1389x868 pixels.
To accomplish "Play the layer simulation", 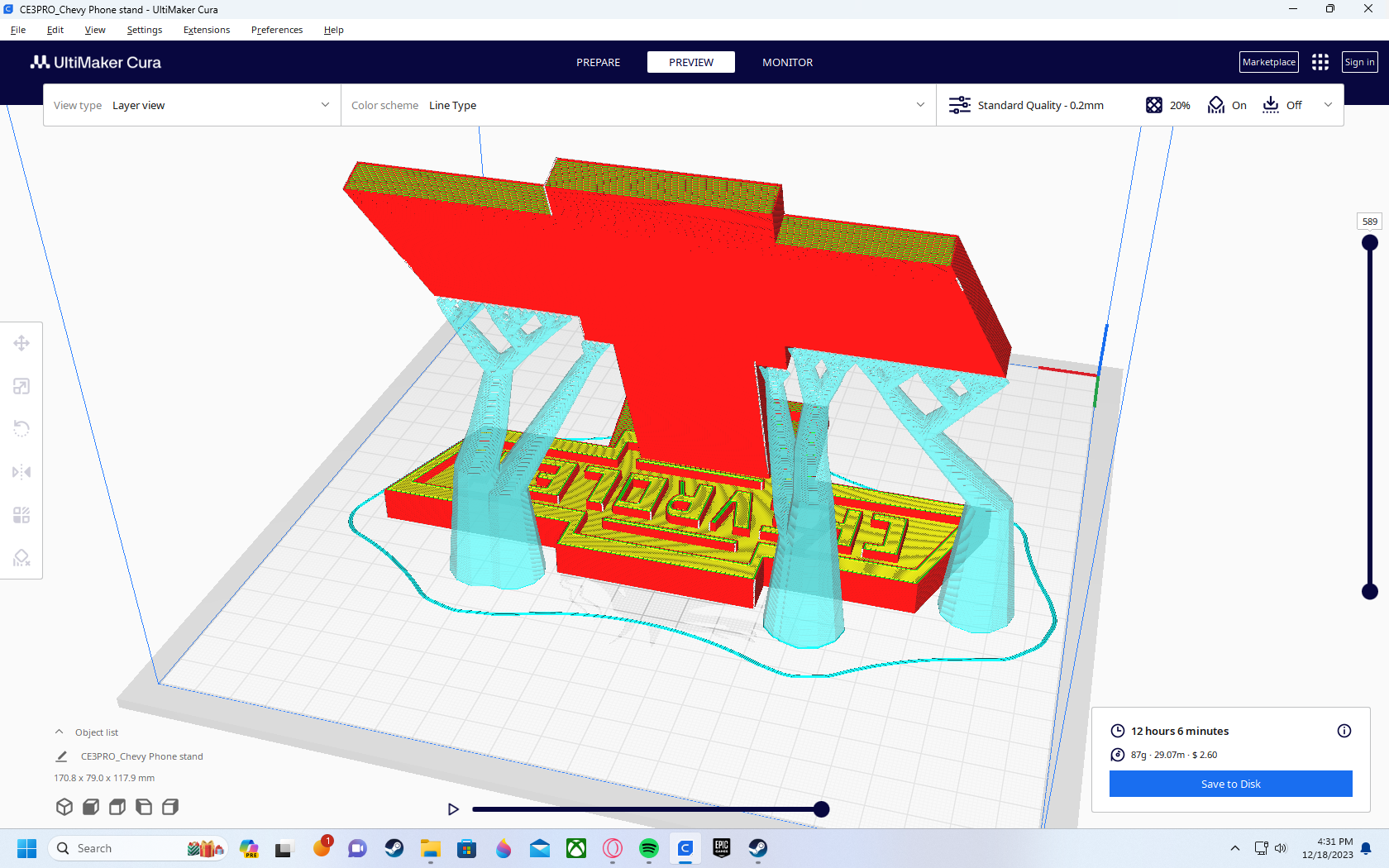I will pyautogui.click(x=453, y=809).
